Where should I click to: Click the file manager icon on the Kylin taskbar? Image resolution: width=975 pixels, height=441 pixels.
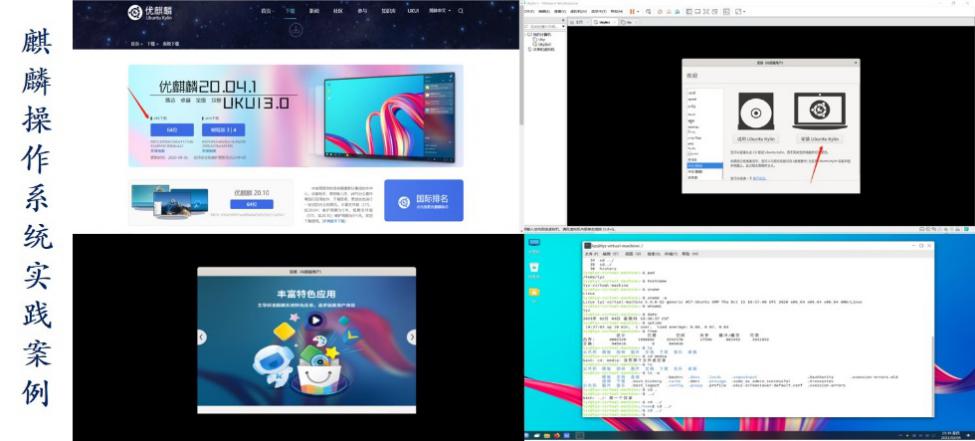pos(547,435)
